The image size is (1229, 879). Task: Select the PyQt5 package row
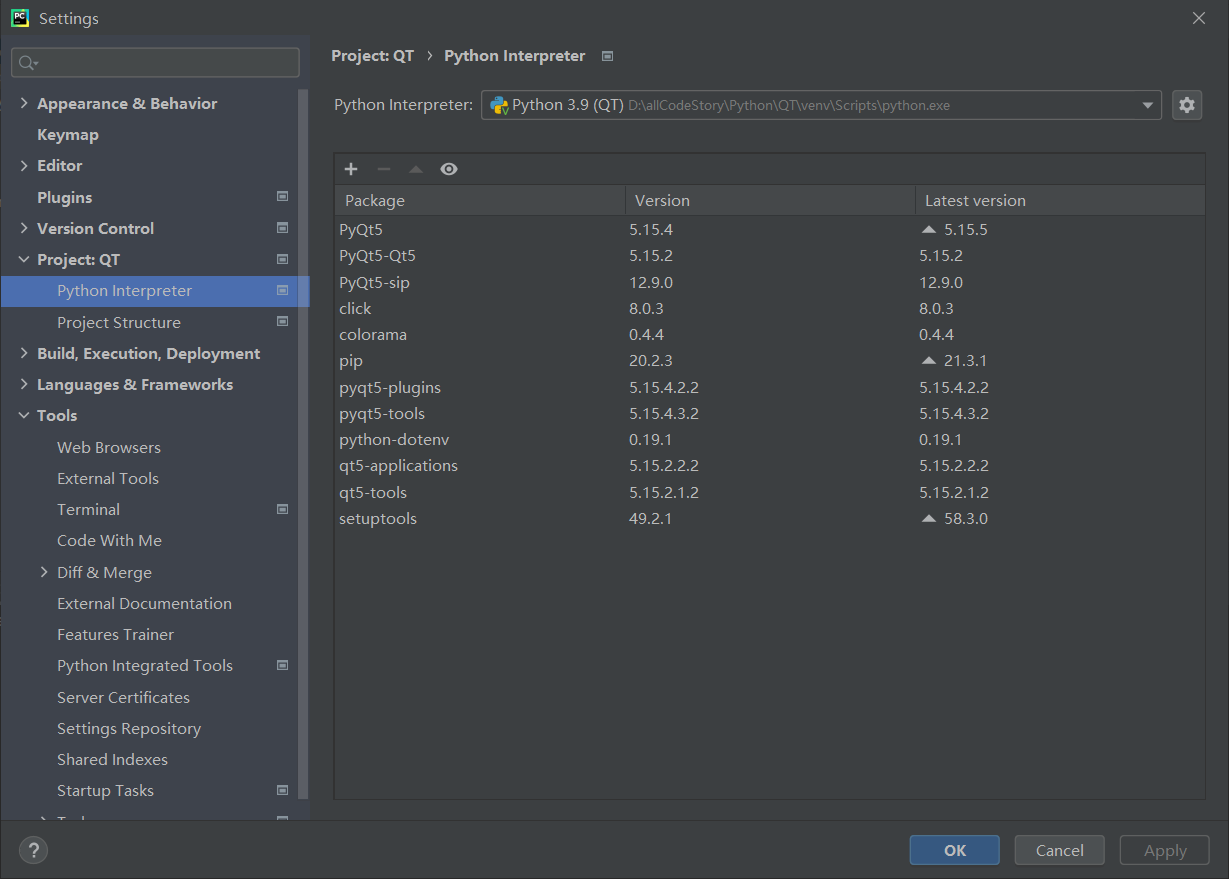click(770, 229)
